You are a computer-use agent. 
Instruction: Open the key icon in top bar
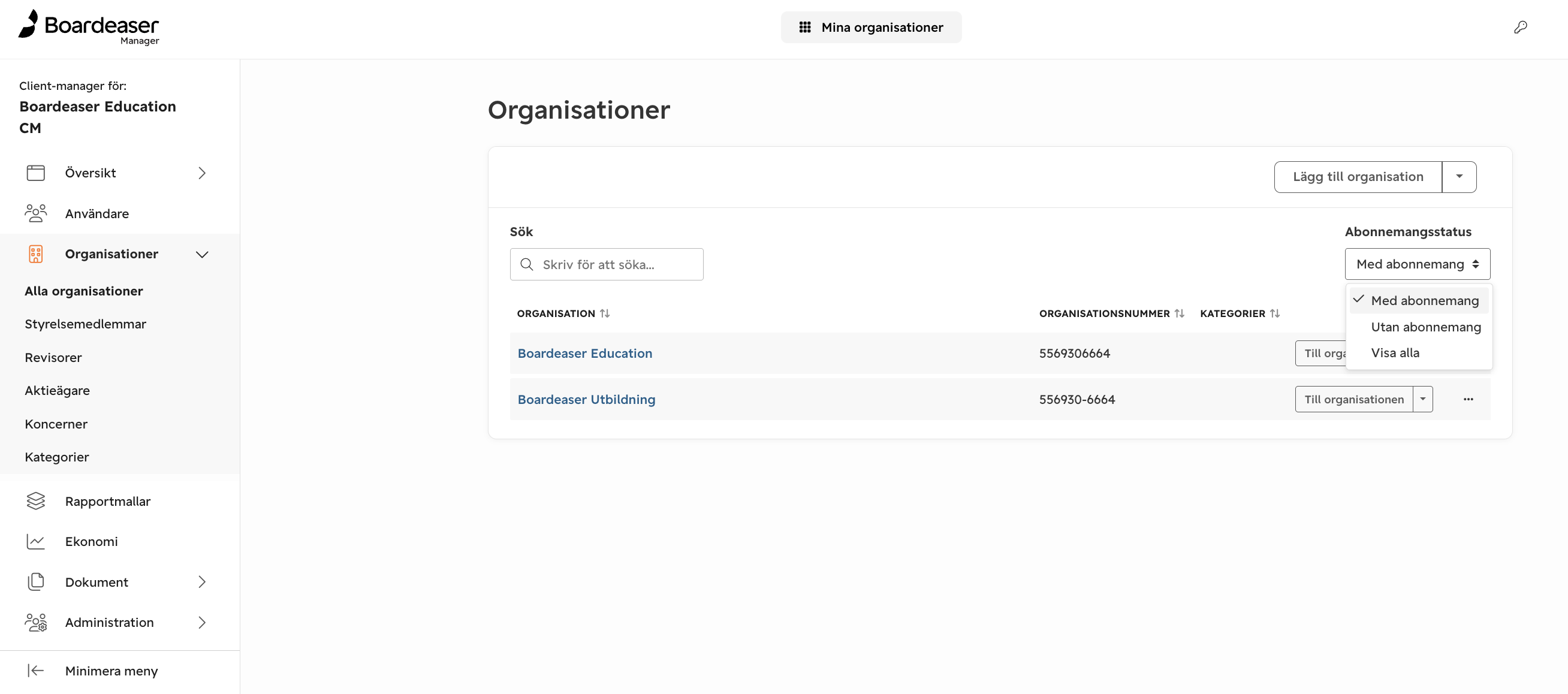(1520, 28)
